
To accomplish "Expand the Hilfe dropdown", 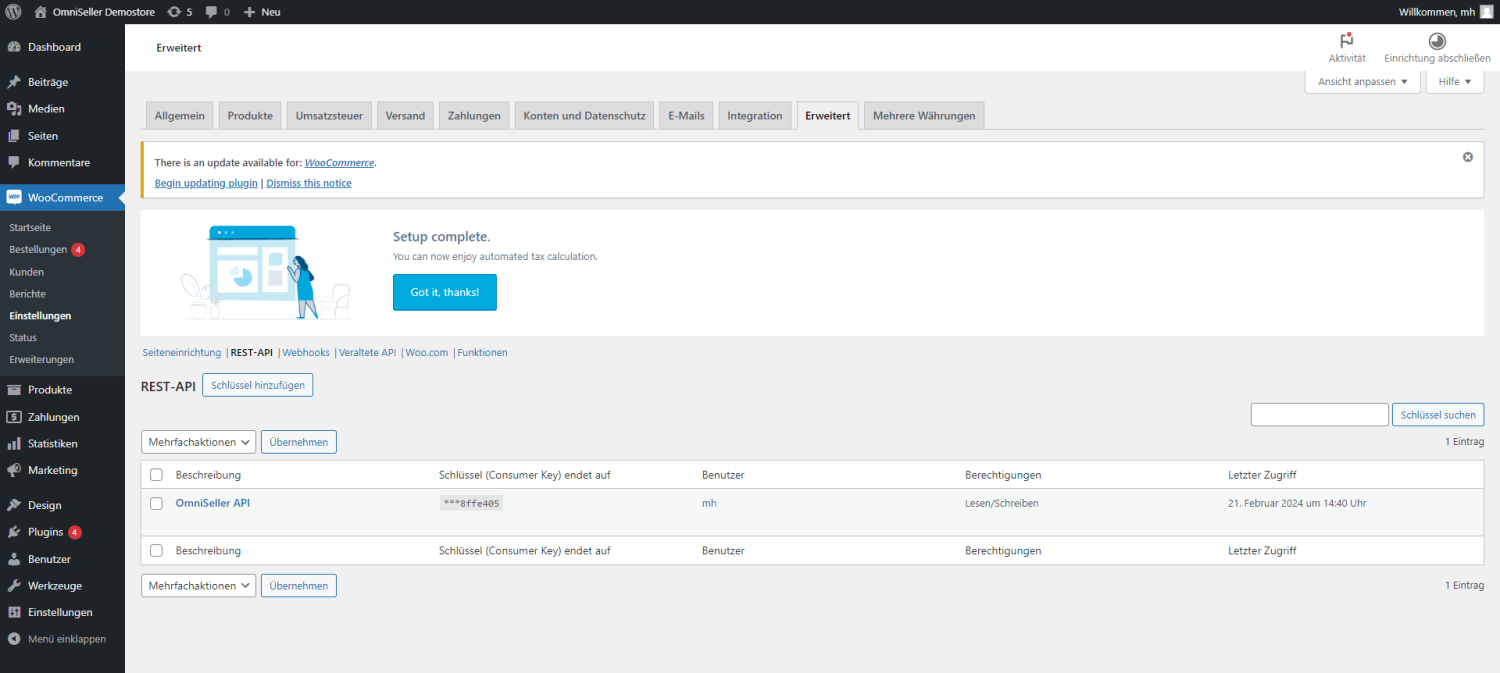I will 1454,82.
